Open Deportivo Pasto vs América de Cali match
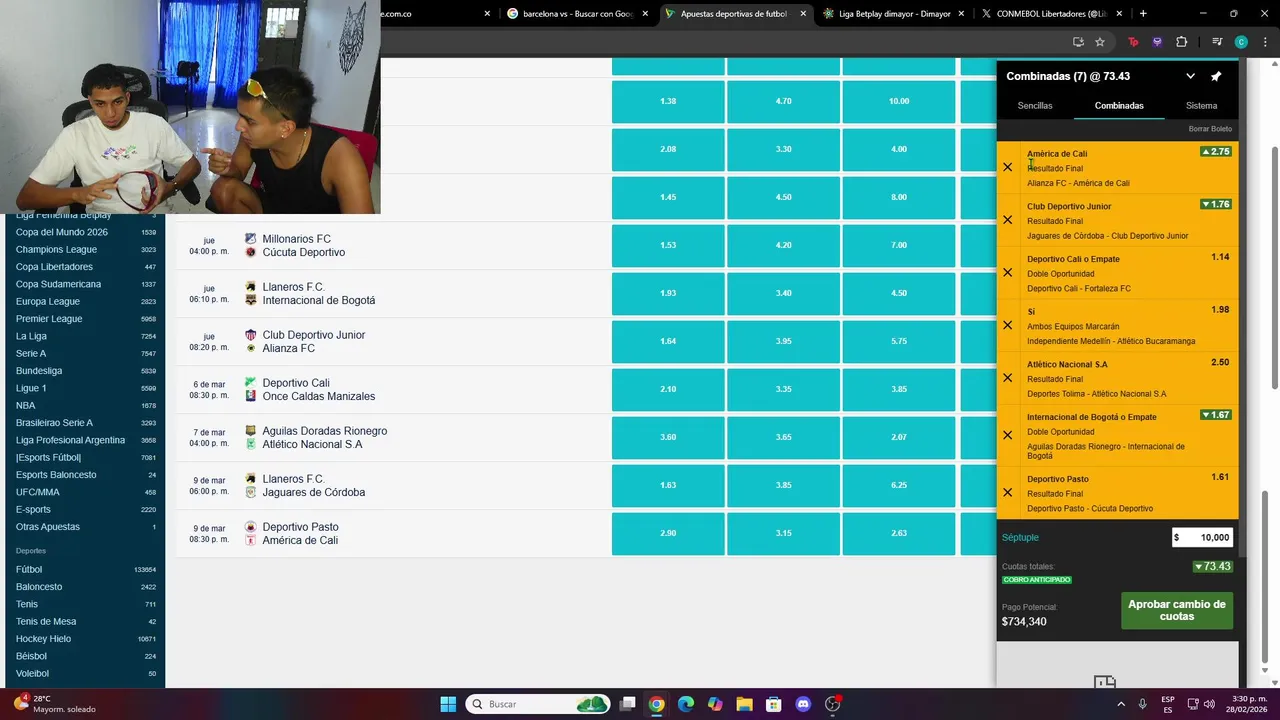Screen dimensions: 1280x720 click(x=300, y=534)
